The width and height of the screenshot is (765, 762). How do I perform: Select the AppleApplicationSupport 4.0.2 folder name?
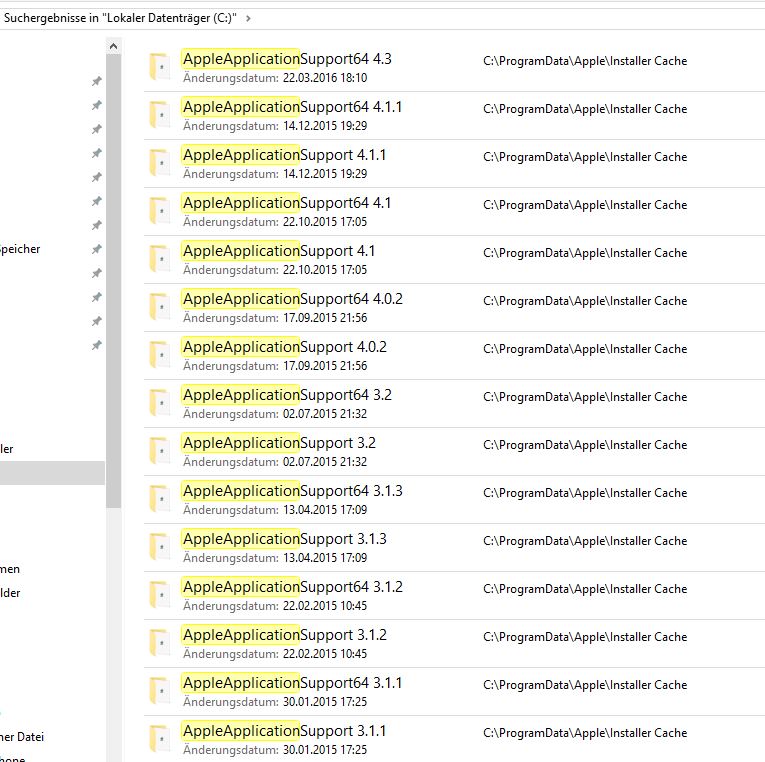click(284, 347)
